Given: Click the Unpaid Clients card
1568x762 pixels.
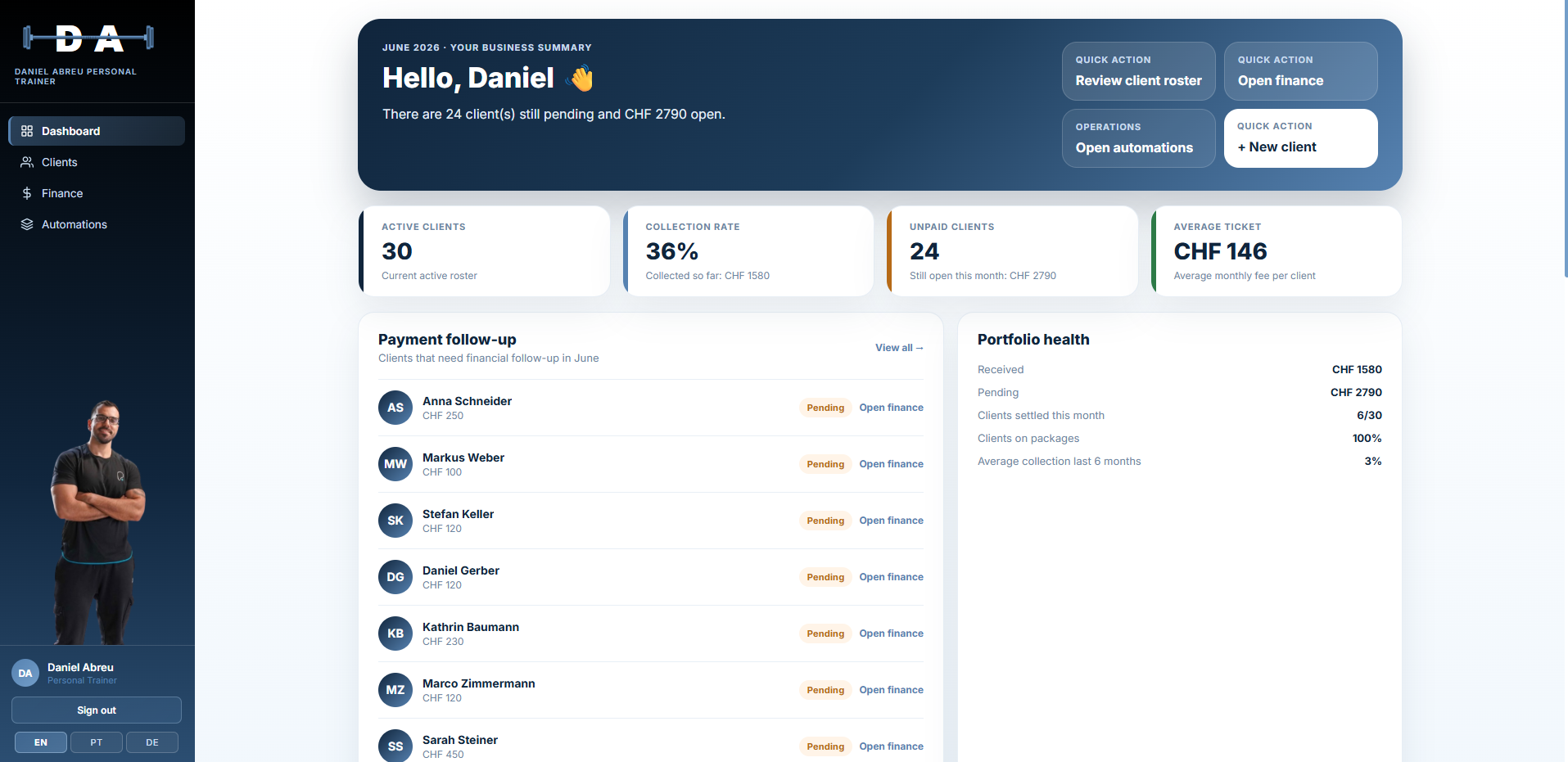Looking at the screenshot, I should [1012, 251].
